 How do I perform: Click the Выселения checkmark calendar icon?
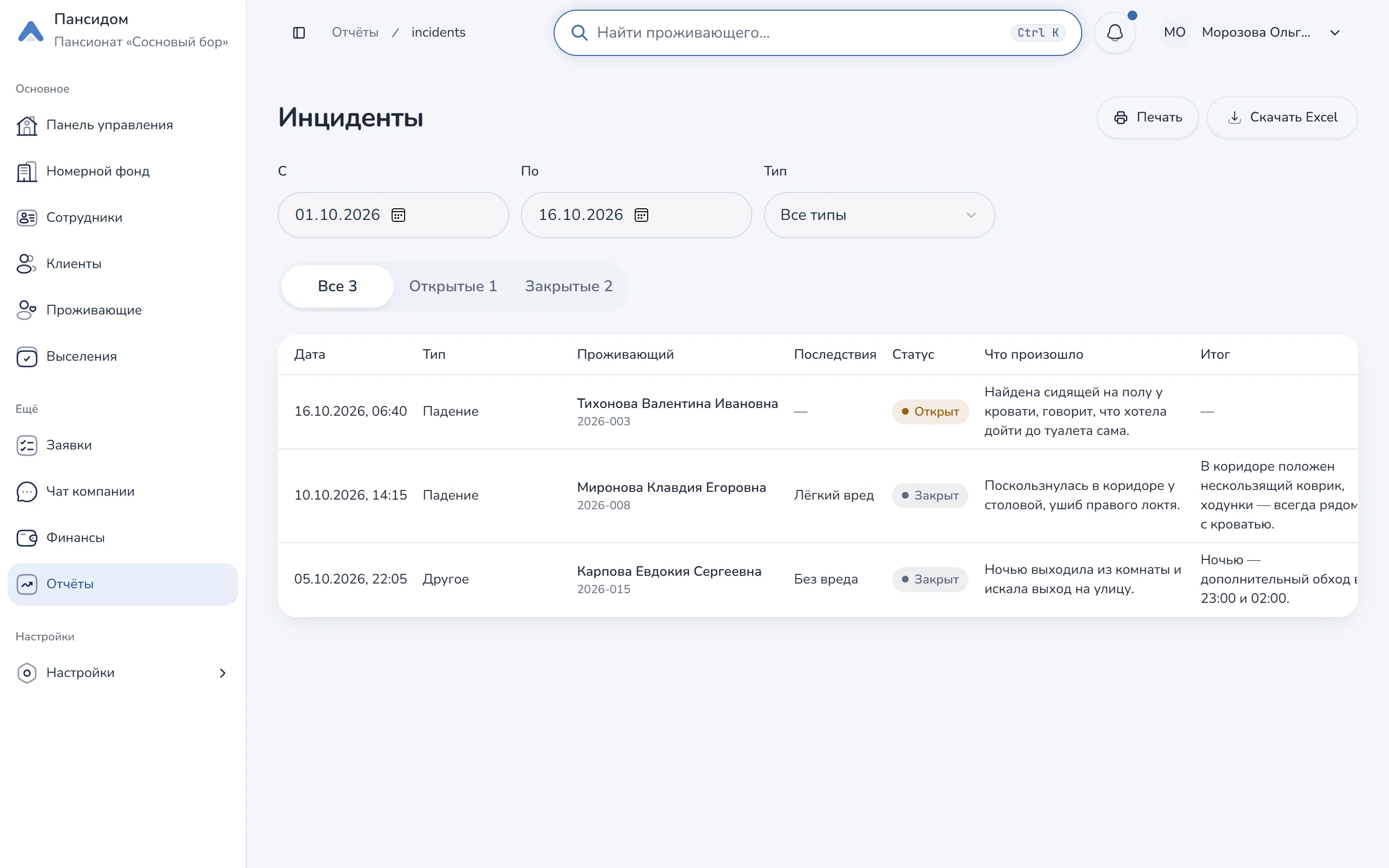pyautogui.click(x=27, y=356)
